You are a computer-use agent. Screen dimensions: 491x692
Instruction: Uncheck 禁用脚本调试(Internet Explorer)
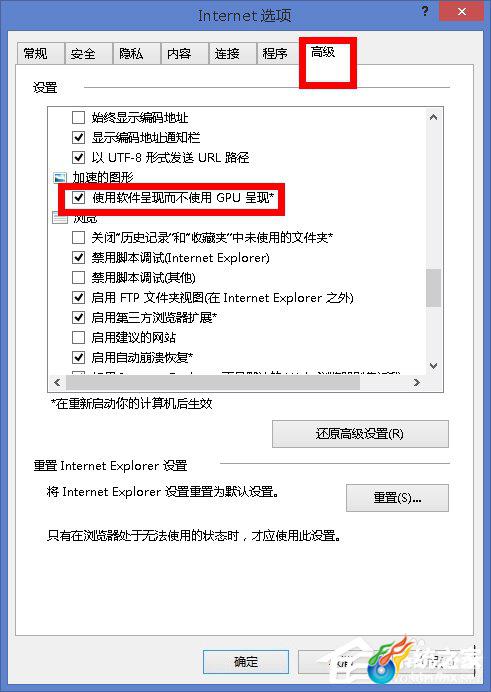[78, 257]
